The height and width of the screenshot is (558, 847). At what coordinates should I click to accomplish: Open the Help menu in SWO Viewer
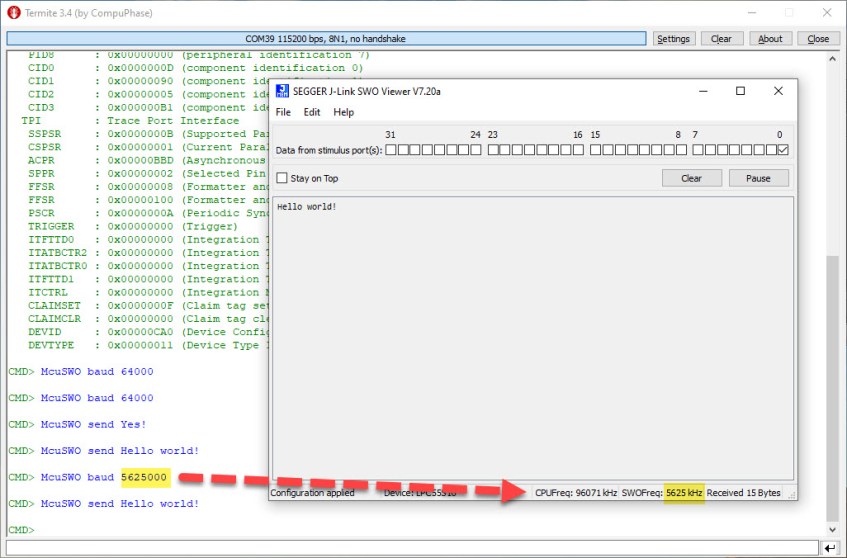(344, 112)
